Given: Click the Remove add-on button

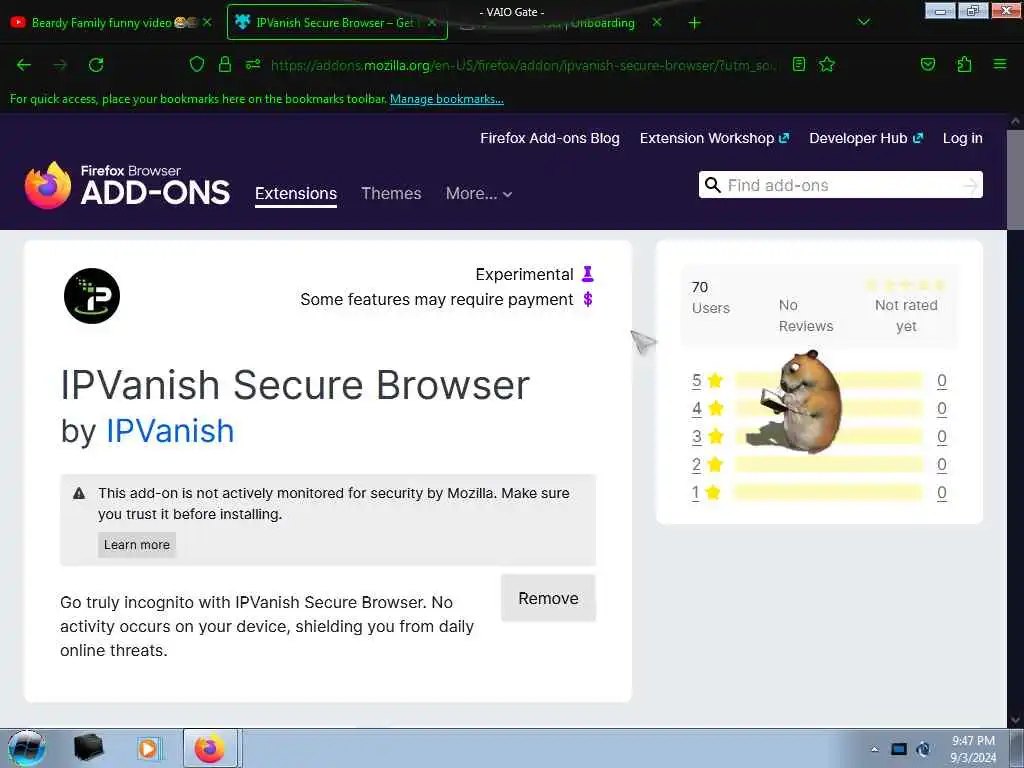Looking at the screenshot, I should pos(549,598).
